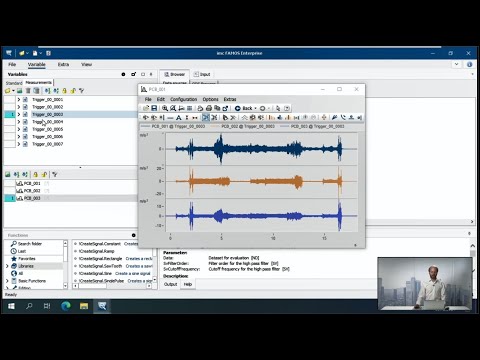
Task: Click the trash delete icon in Variables toolbar
Action: tap(28, 91)
